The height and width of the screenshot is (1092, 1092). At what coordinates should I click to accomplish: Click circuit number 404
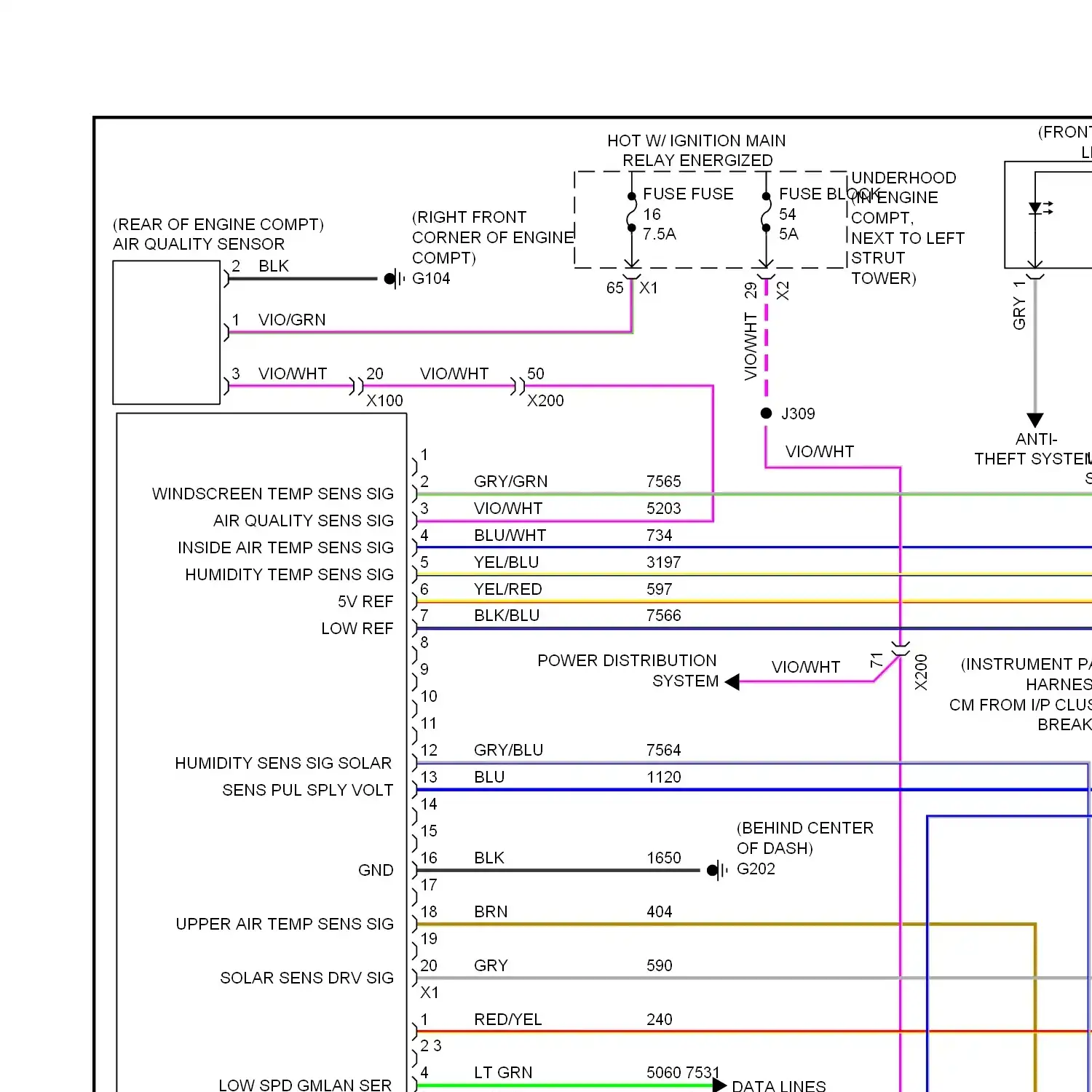[659, 911]
